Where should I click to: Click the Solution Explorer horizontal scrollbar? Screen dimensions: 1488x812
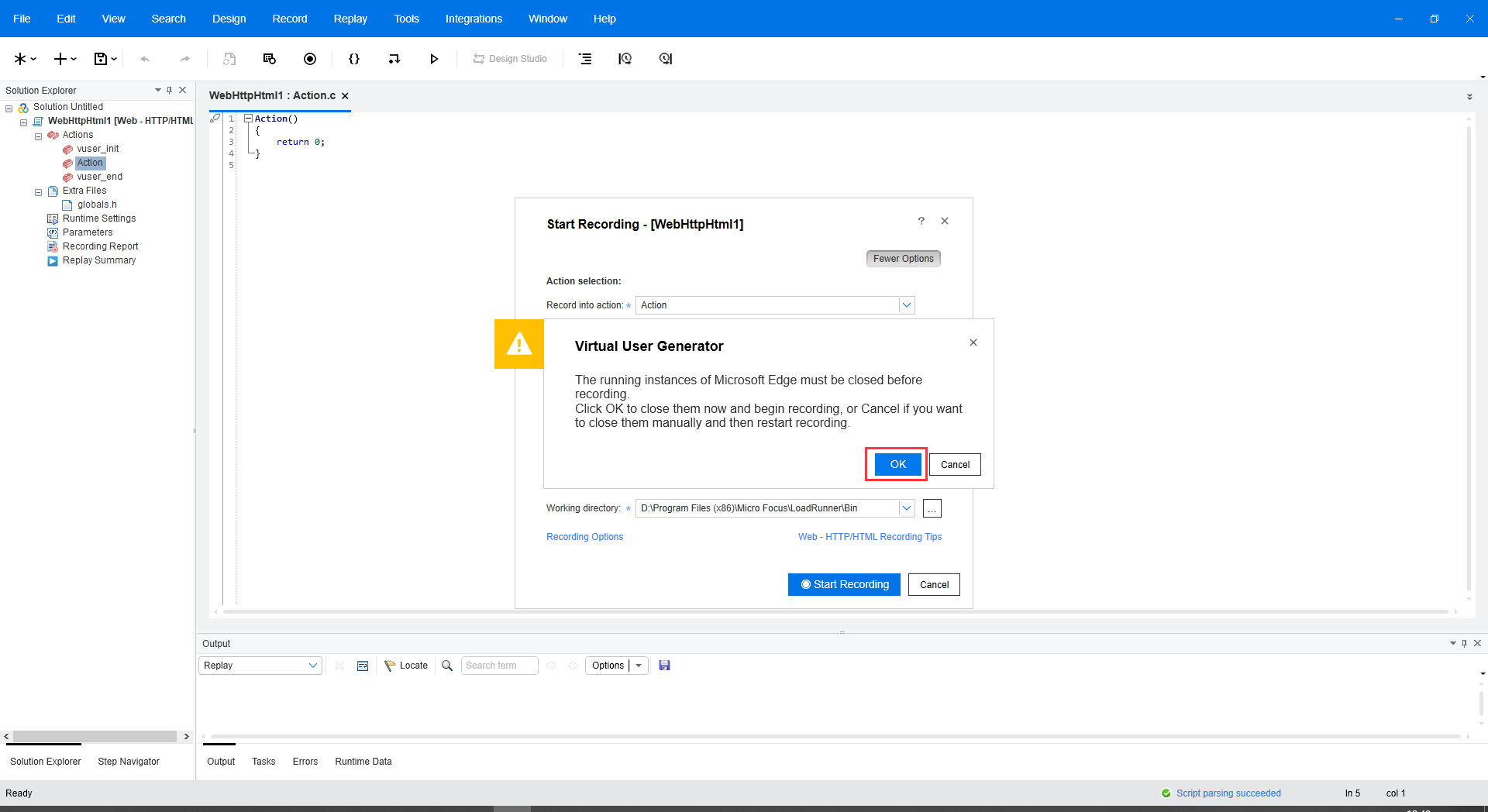coord(95,737)
